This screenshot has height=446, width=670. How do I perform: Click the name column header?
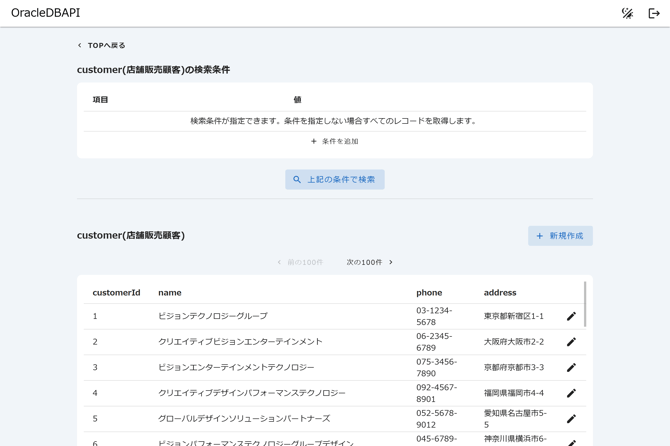click(x=170, y=293)
